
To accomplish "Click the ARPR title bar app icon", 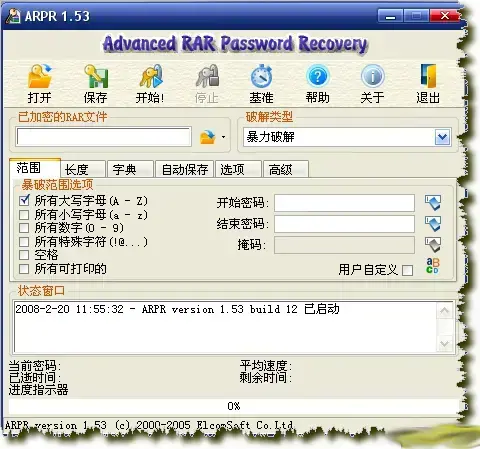I will (13, 16).
